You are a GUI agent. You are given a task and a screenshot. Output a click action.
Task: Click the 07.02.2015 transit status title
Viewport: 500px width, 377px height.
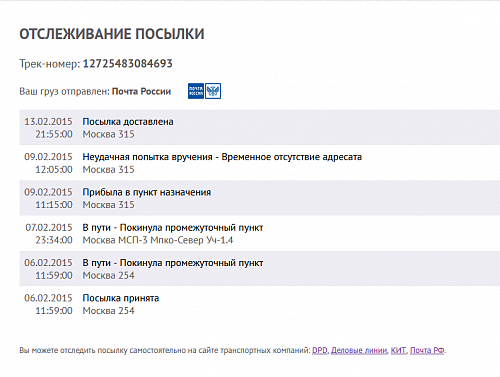173,228
